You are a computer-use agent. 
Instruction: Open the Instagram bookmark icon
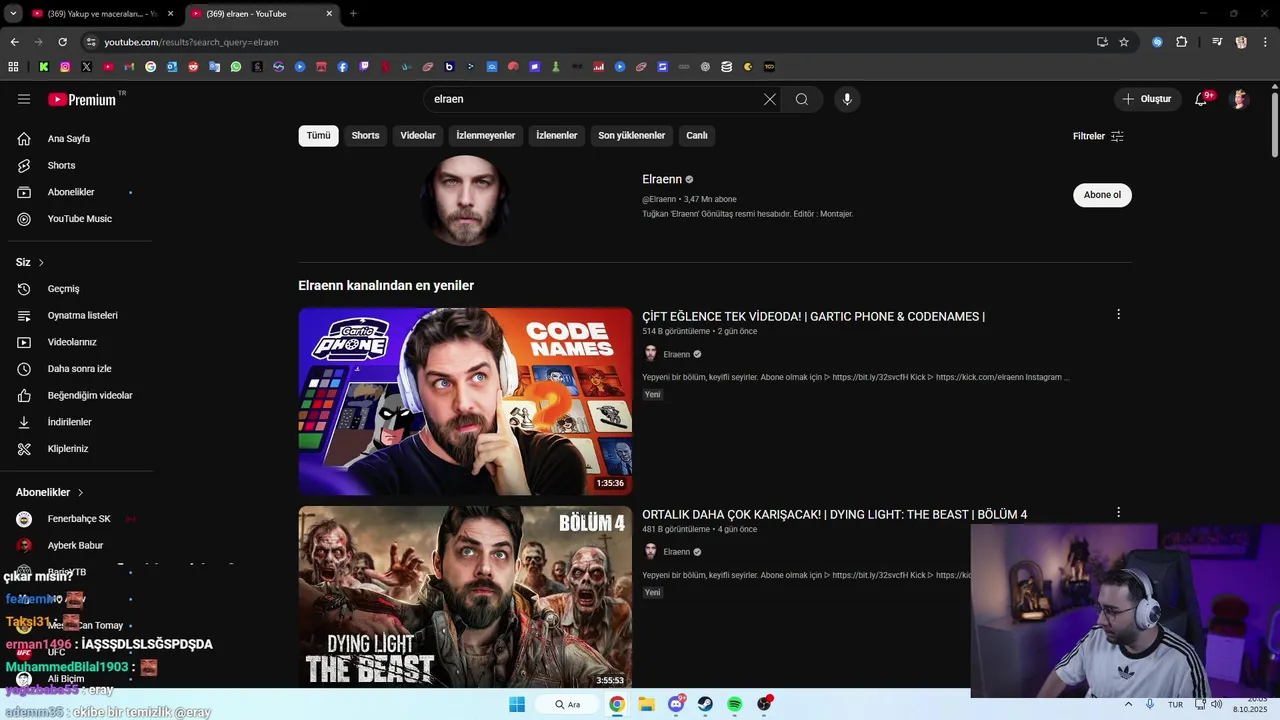click(x=65, y=67)
